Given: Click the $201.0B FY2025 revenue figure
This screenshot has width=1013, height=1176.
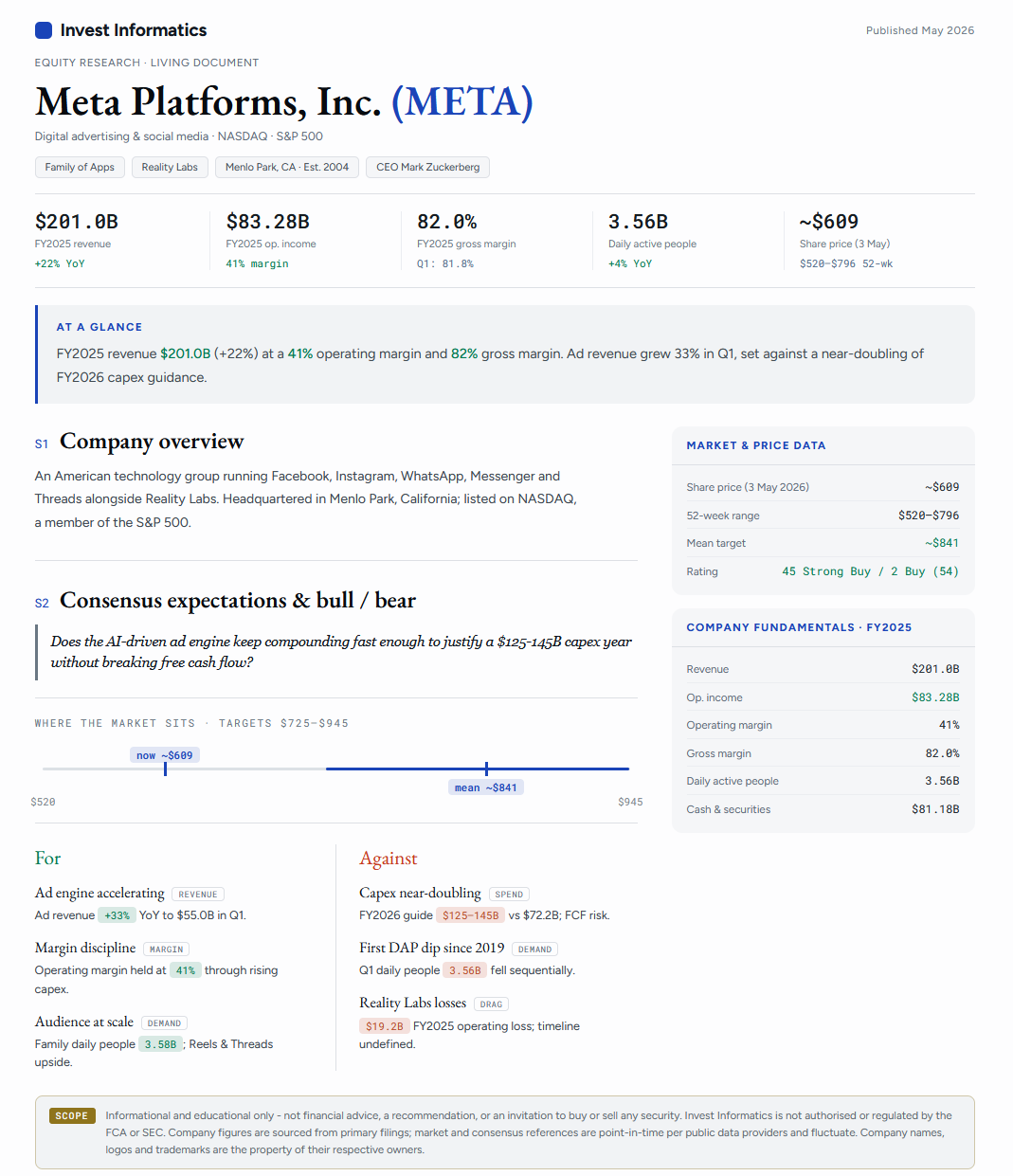Looking at the screenshot, I should click(x=77, y=222).
